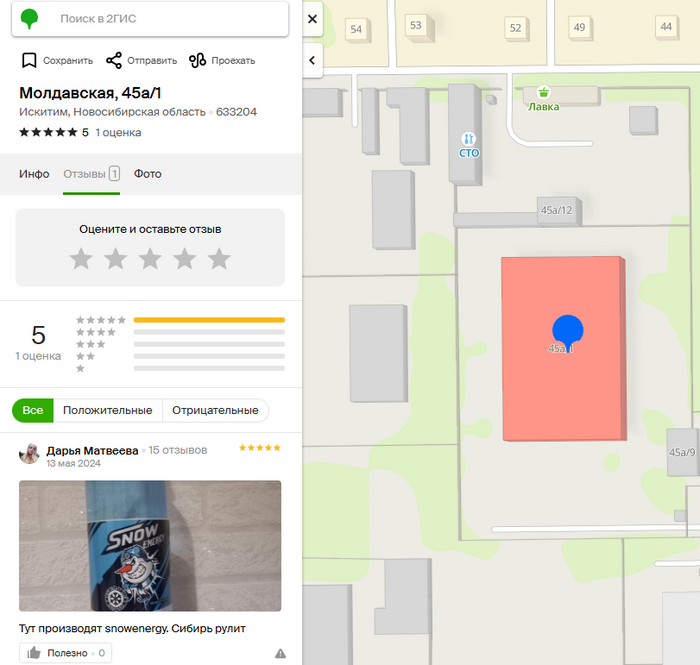Click the Сохранить bookmark icon
Viewport: 700px width, 665px height.
(29, 60)
